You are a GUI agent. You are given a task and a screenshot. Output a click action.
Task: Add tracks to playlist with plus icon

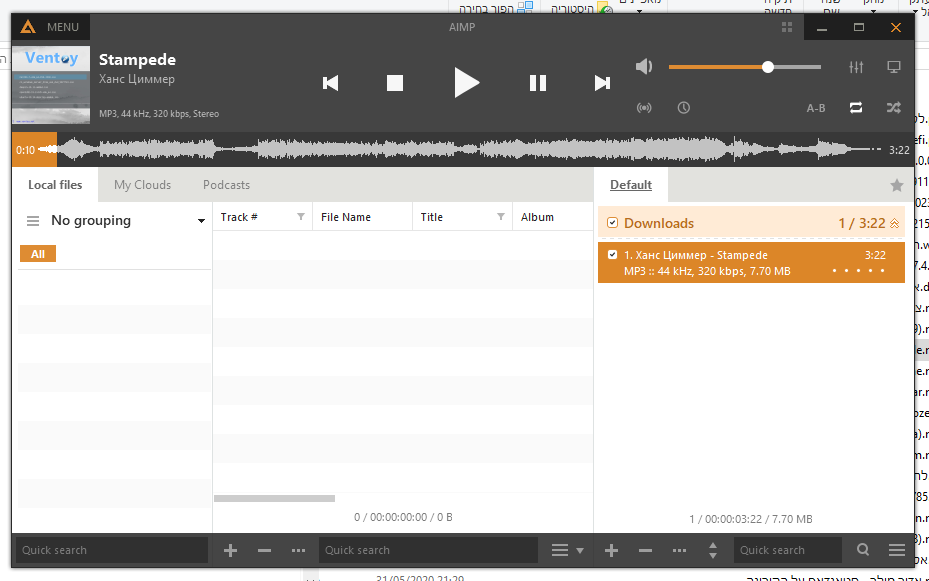coord(611,551)
